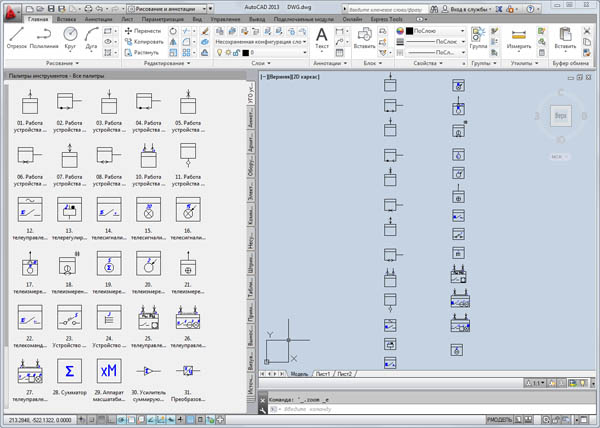Choose the 28. Сумматор palette block
The width and height of the screenshot is (600, 428).
[x=69, y=371]
